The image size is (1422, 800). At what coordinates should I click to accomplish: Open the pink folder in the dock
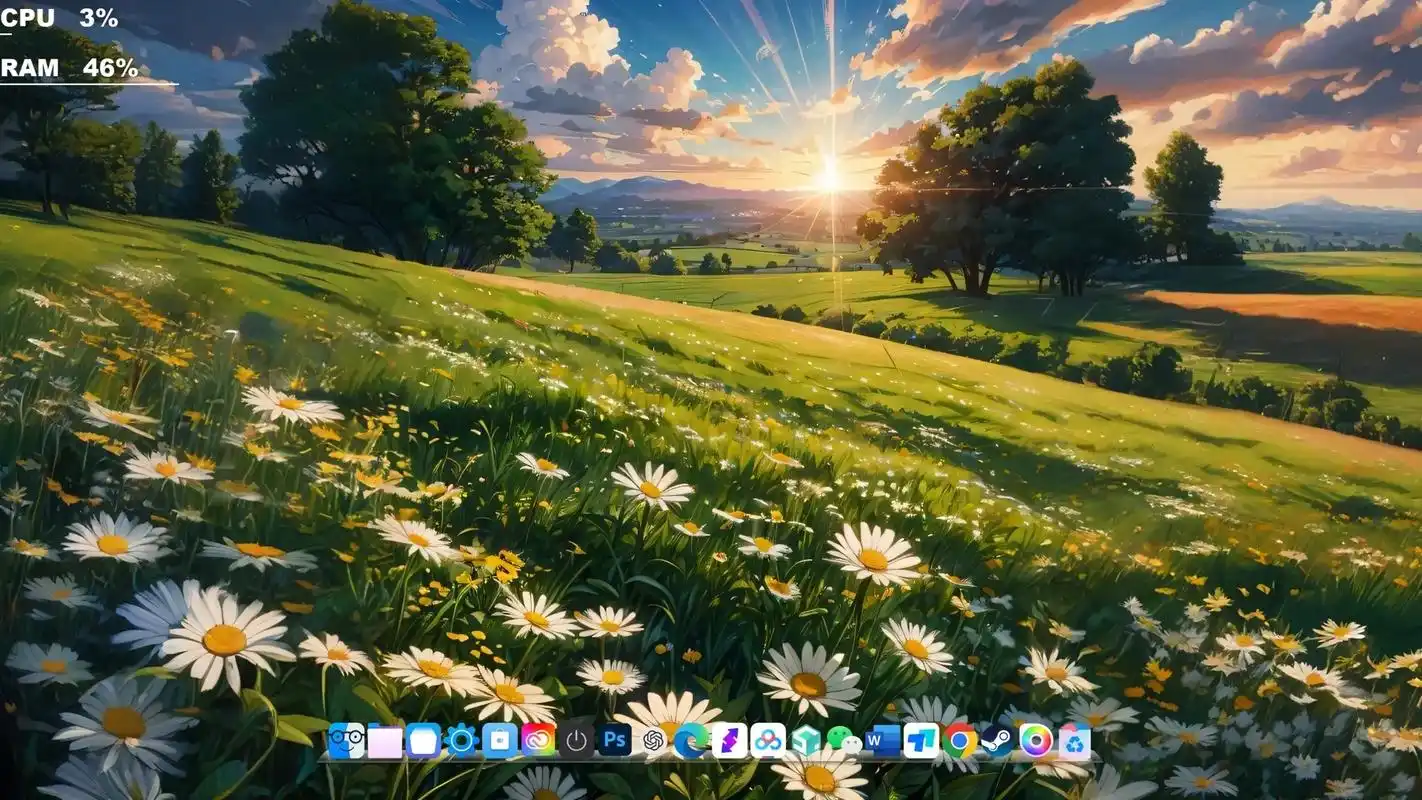tap(385, 741)
